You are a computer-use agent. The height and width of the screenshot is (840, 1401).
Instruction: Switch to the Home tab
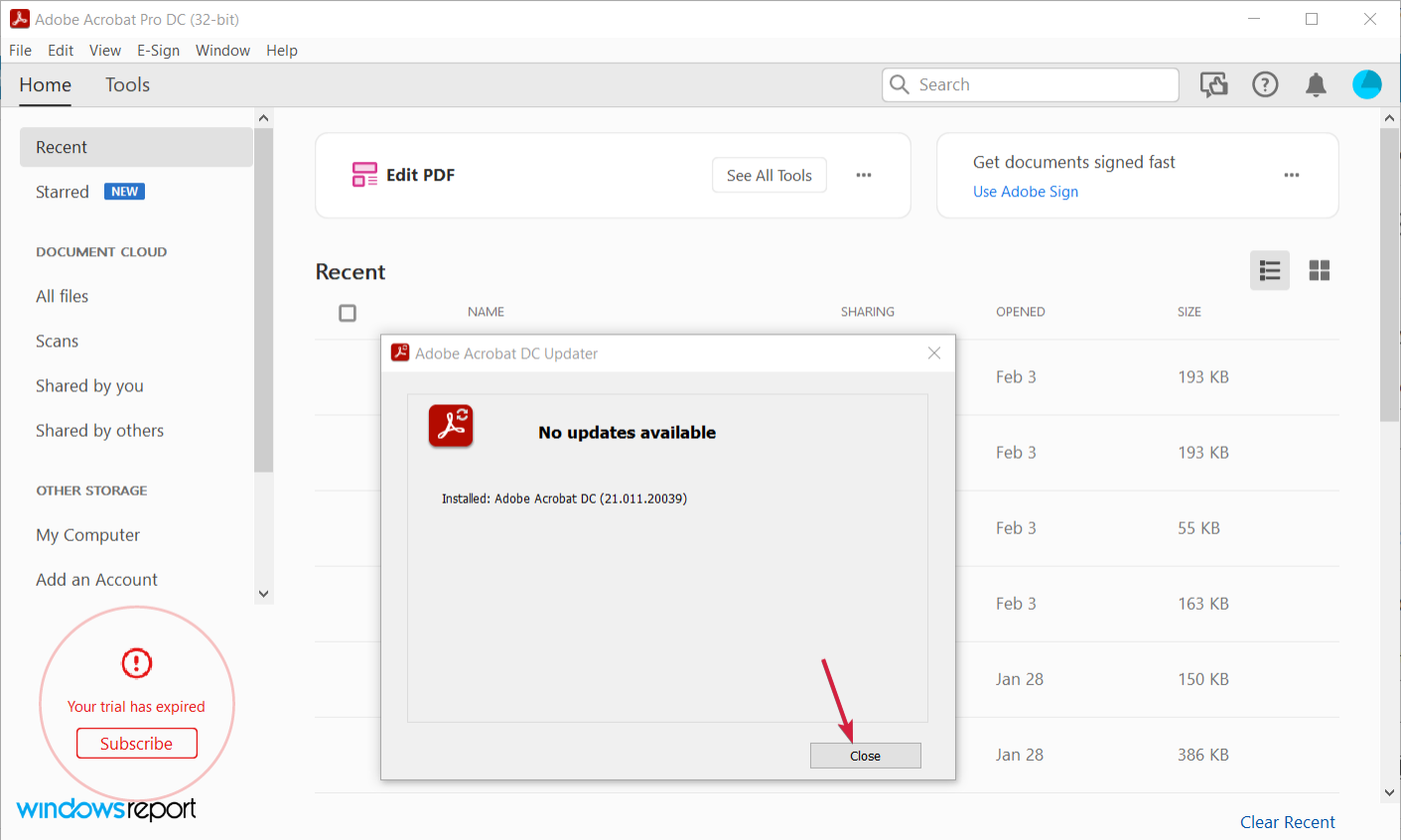pos(46,85)
